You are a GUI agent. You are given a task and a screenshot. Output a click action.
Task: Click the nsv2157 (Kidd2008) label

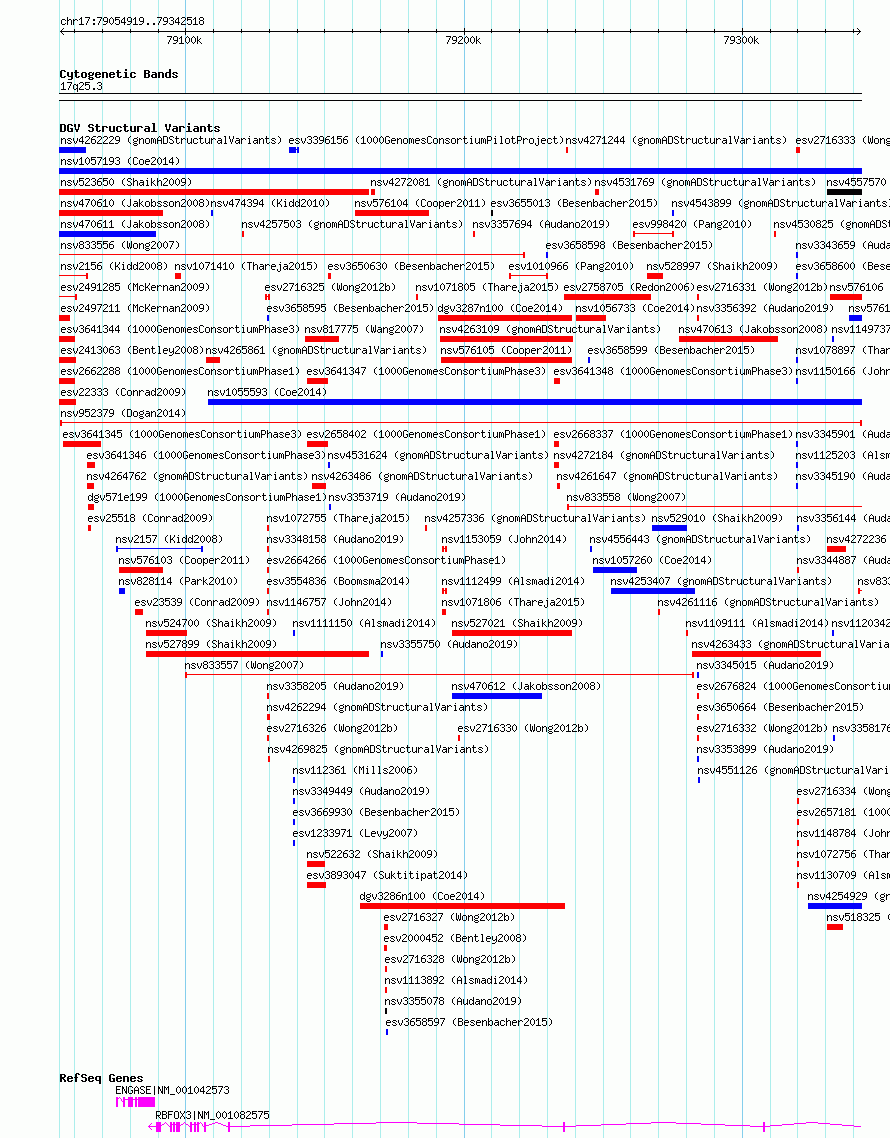pos(169,540)
